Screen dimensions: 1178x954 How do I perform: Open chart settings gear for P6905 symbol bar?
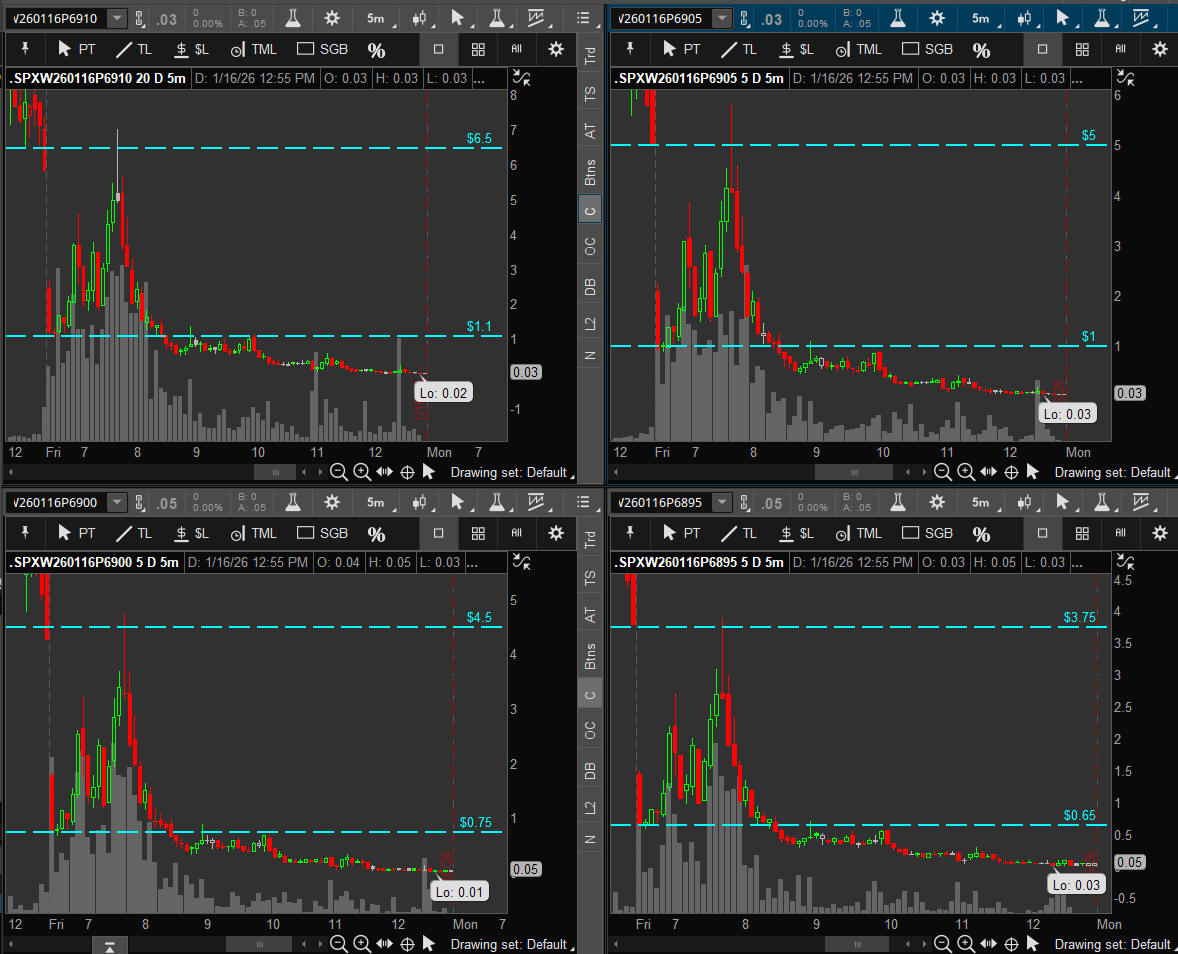click(937, 18)
